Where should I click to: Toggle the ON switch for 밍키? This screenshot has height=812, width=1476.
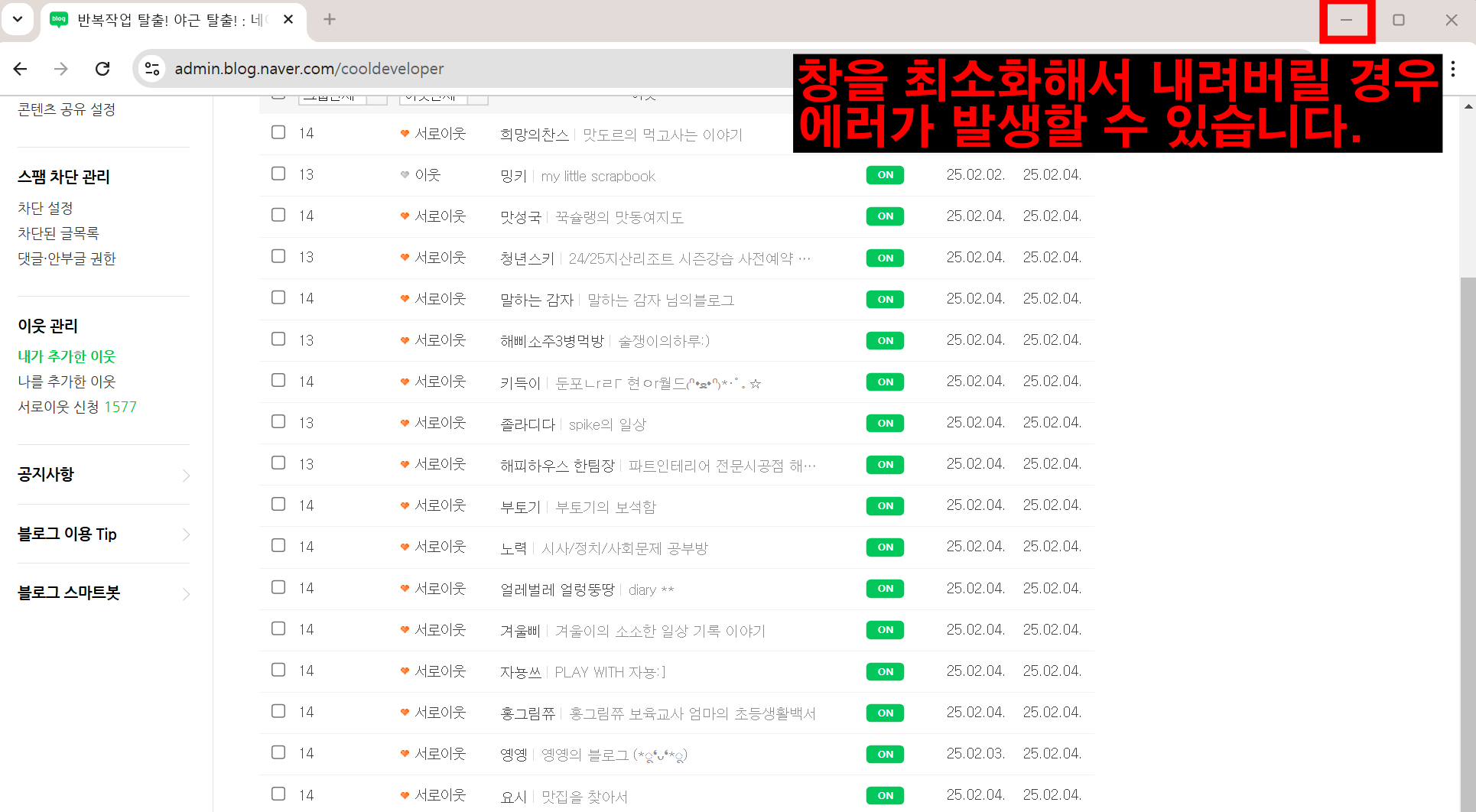pyautogui.click(x=885, y=175)
